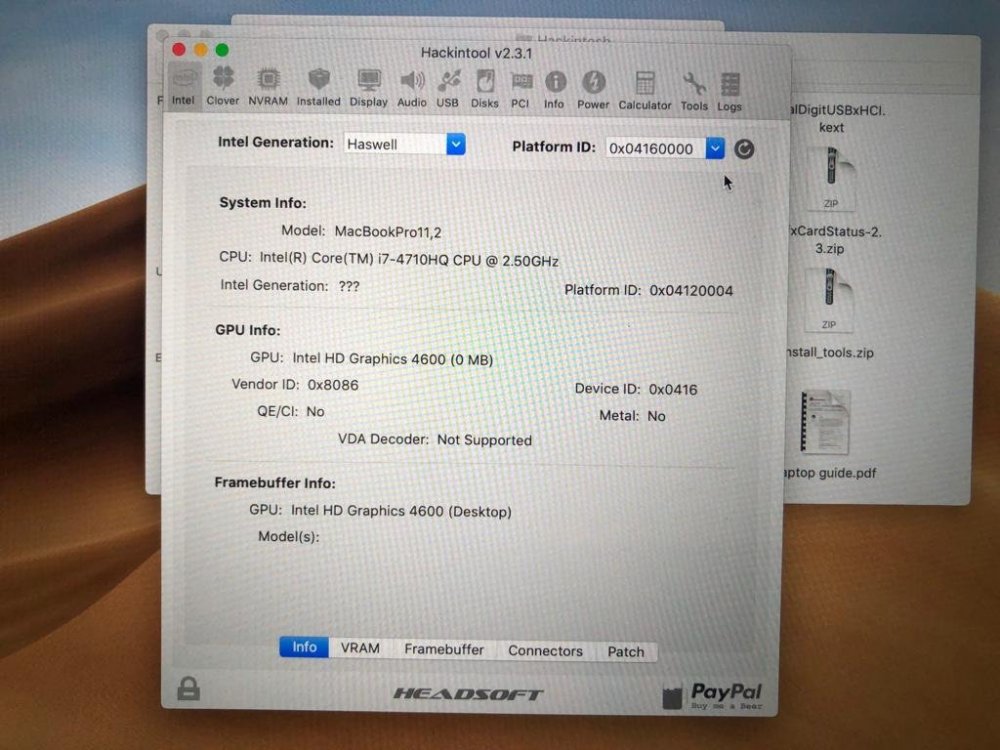Click the Hackintool v2.3.1 window title
Image resolution: width=1000 pixels, height=750 pixels.
point(476,53)
